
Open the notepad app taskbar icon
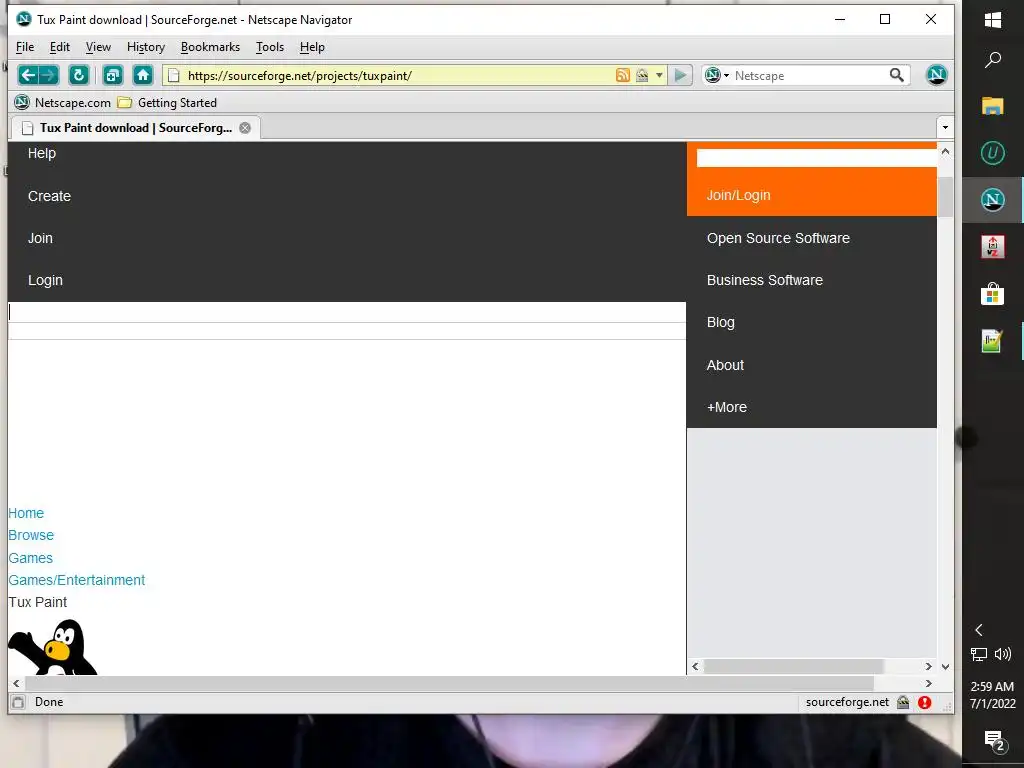tap(993, 341)
